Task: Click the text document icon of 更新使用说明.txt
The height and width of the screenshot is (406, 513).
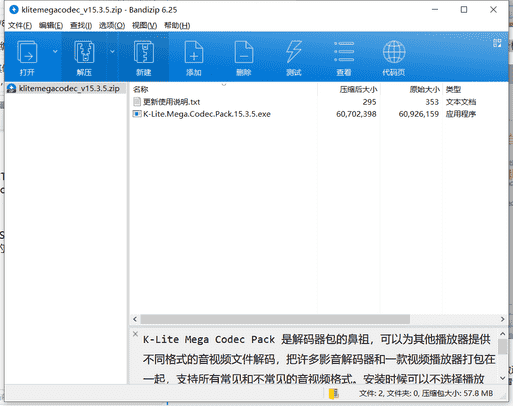Action: coord(137,102)
